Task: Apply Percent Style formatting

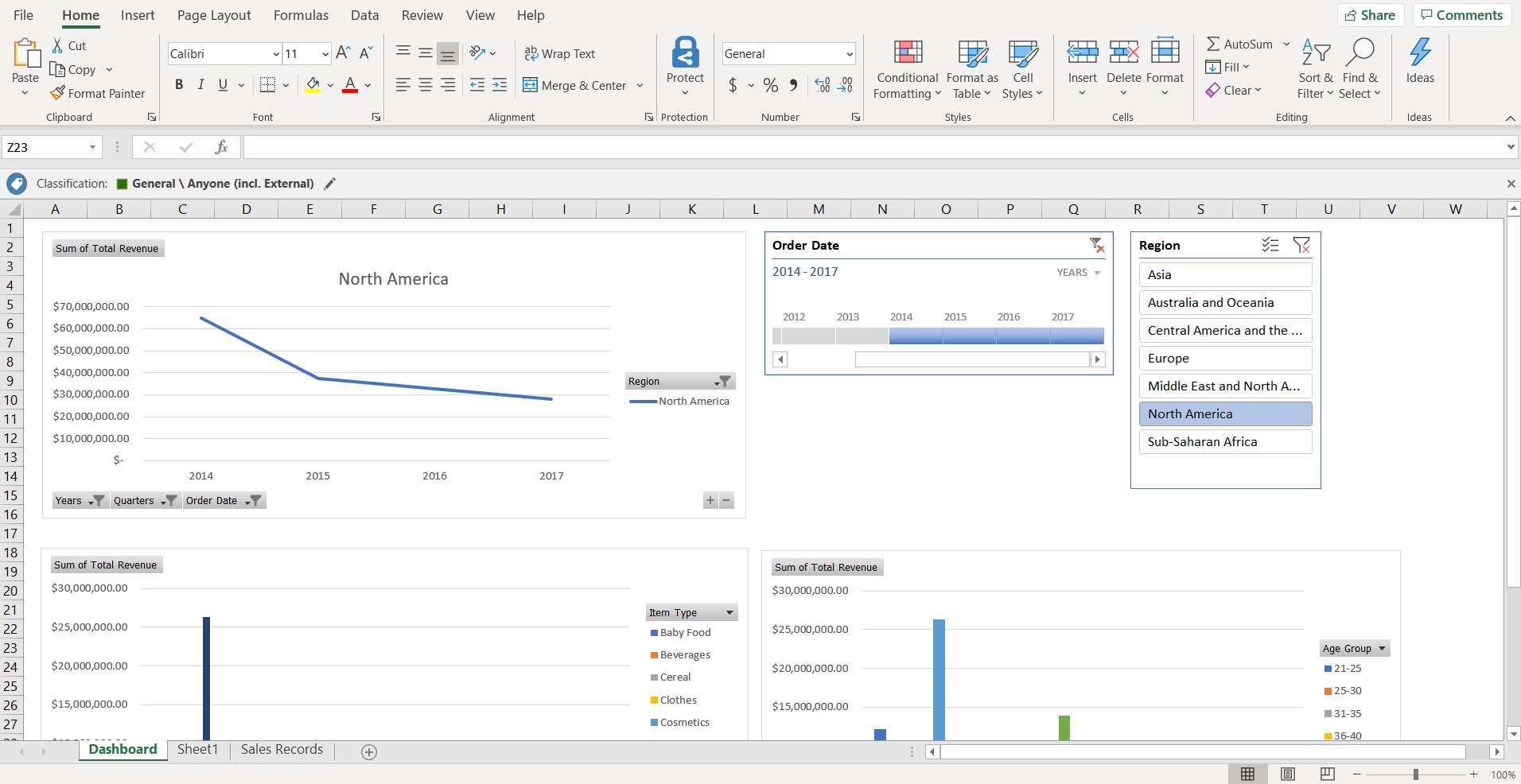Action: click(769, 85)
